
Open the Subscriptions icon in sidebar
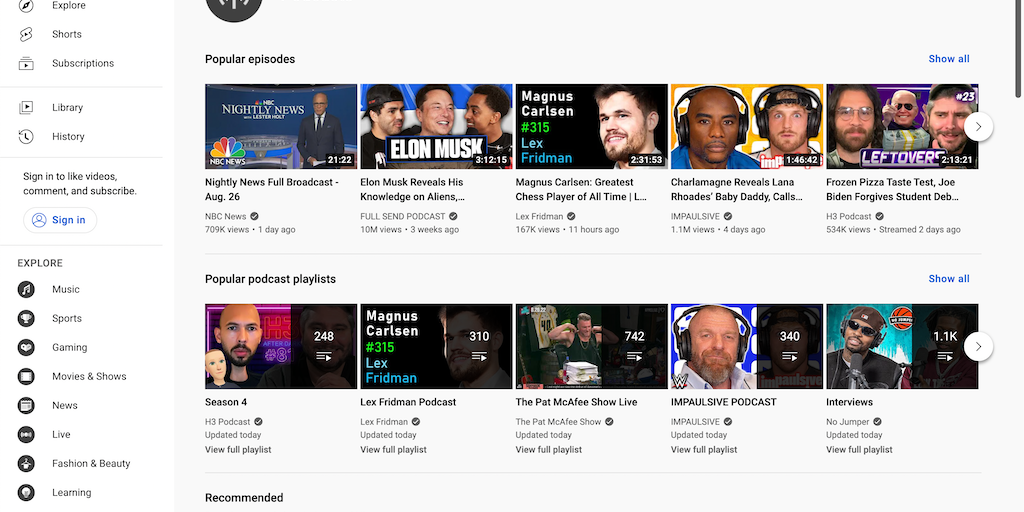(x=27, y=63)
